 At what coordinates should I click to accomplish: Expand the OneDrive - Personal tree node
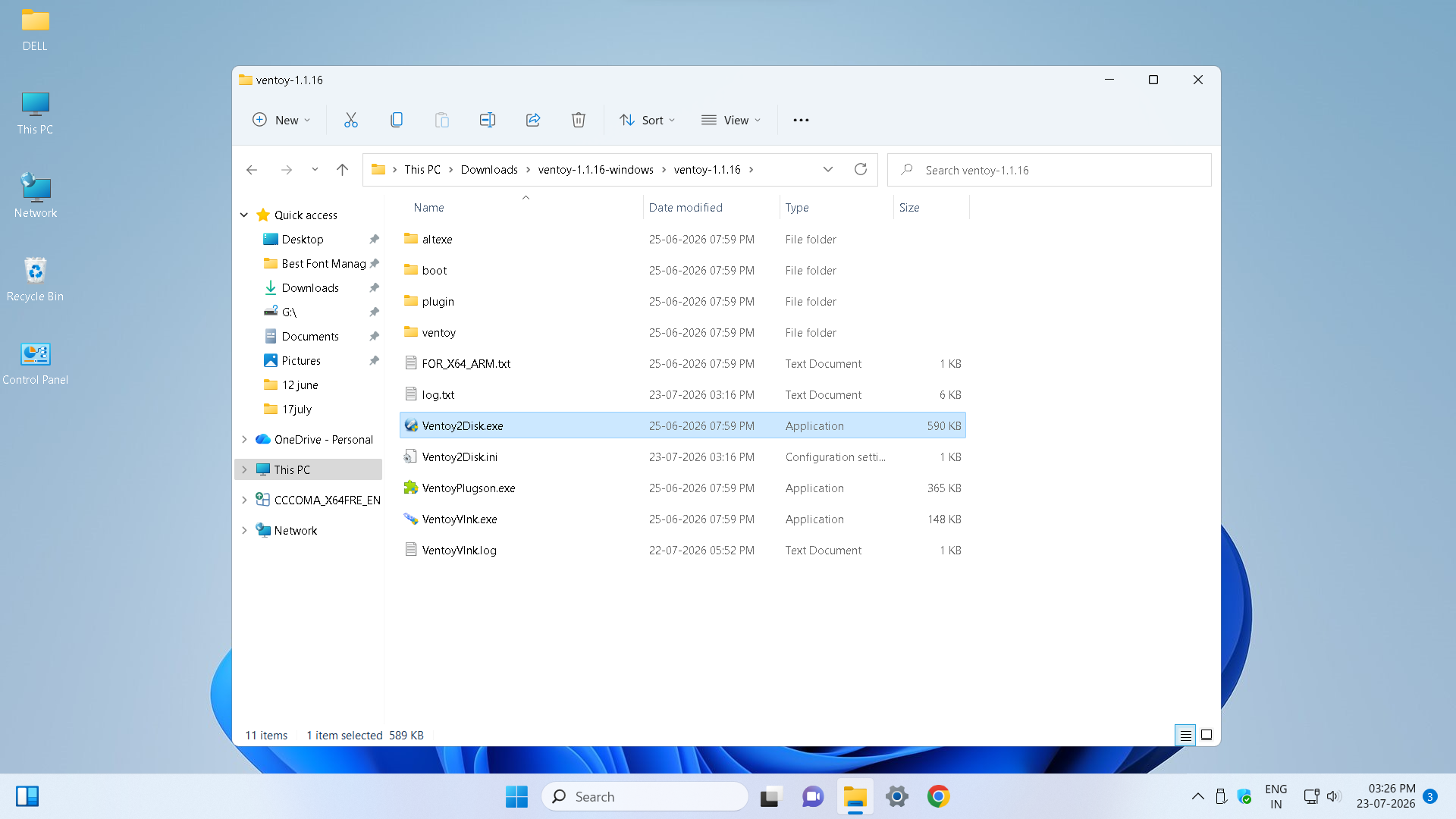pos(244,439)
